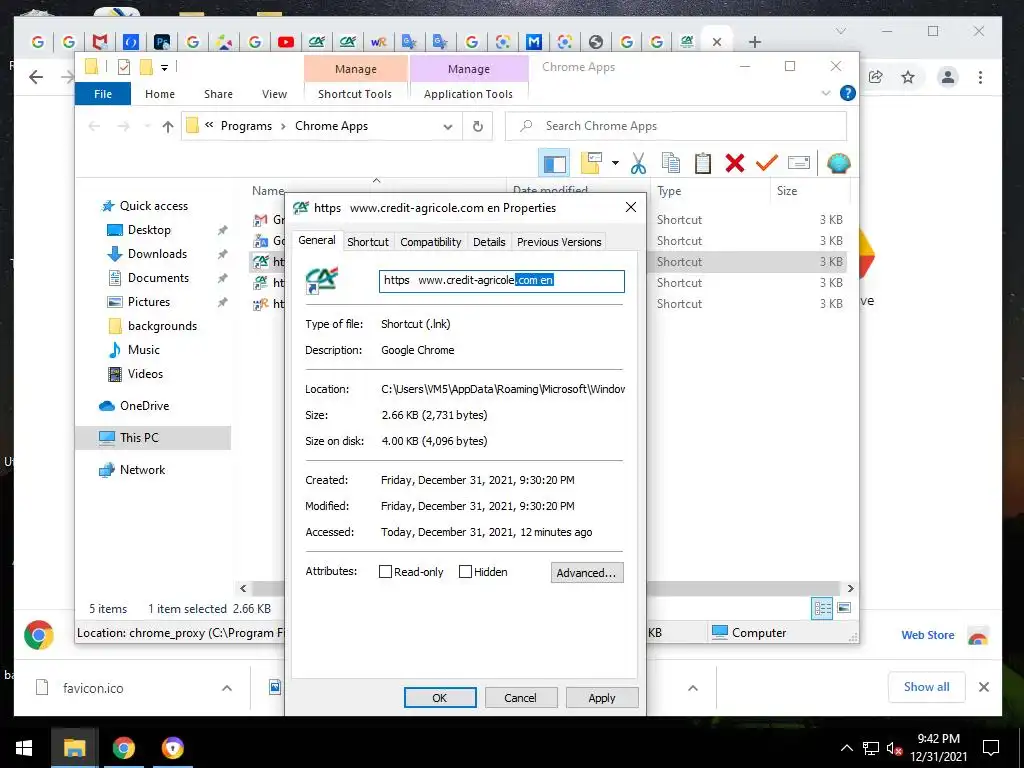Click Cancel in the Properties dialog
The width and height of the screenshot is (1024, 768).
click(520, 697)
